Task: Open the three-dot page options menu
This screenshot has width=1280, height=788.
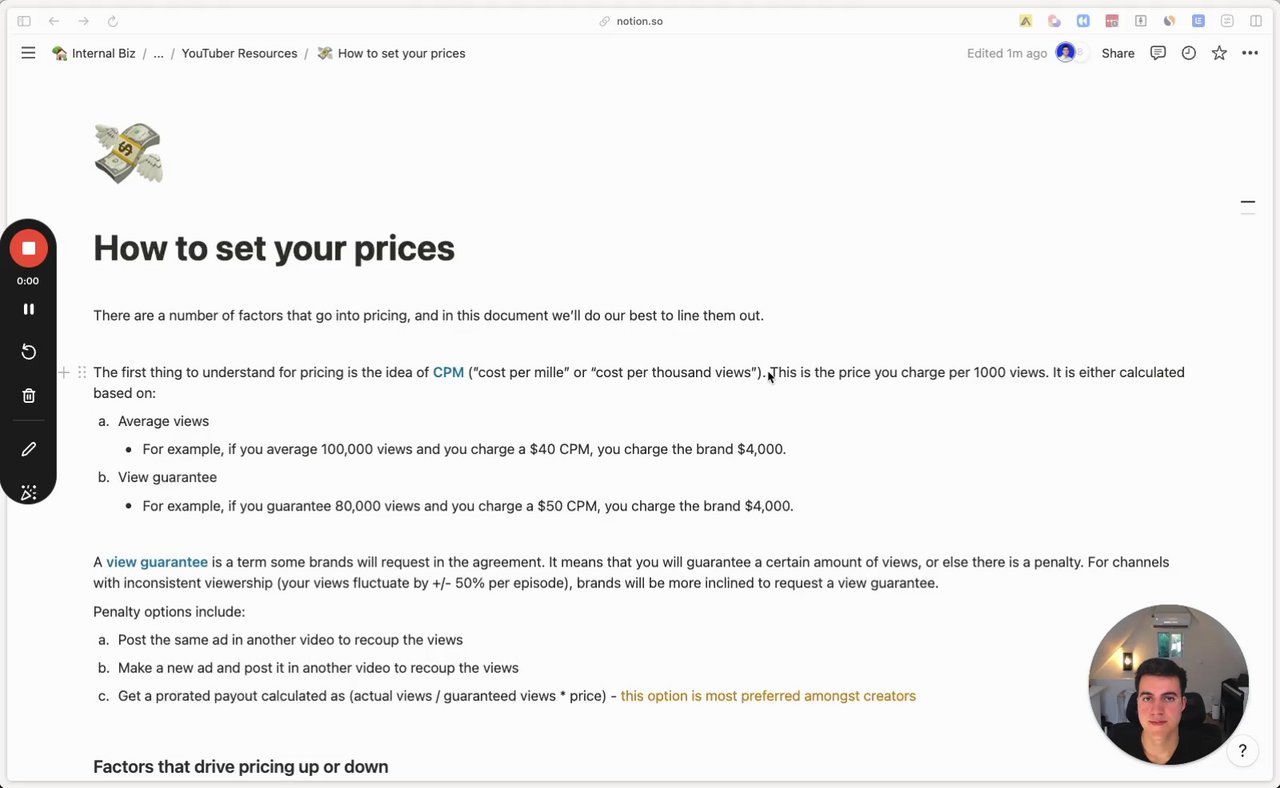Action: [x=1250, y=53]
